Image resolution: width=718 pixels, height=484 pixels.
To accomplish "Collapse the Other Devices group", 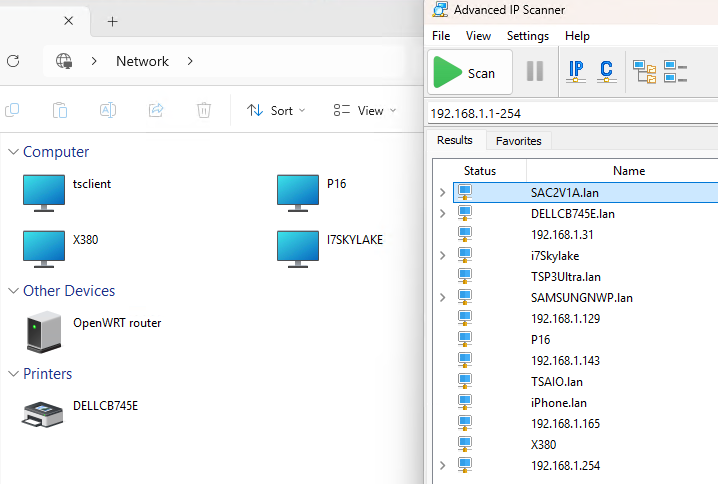I will (14, 291).
